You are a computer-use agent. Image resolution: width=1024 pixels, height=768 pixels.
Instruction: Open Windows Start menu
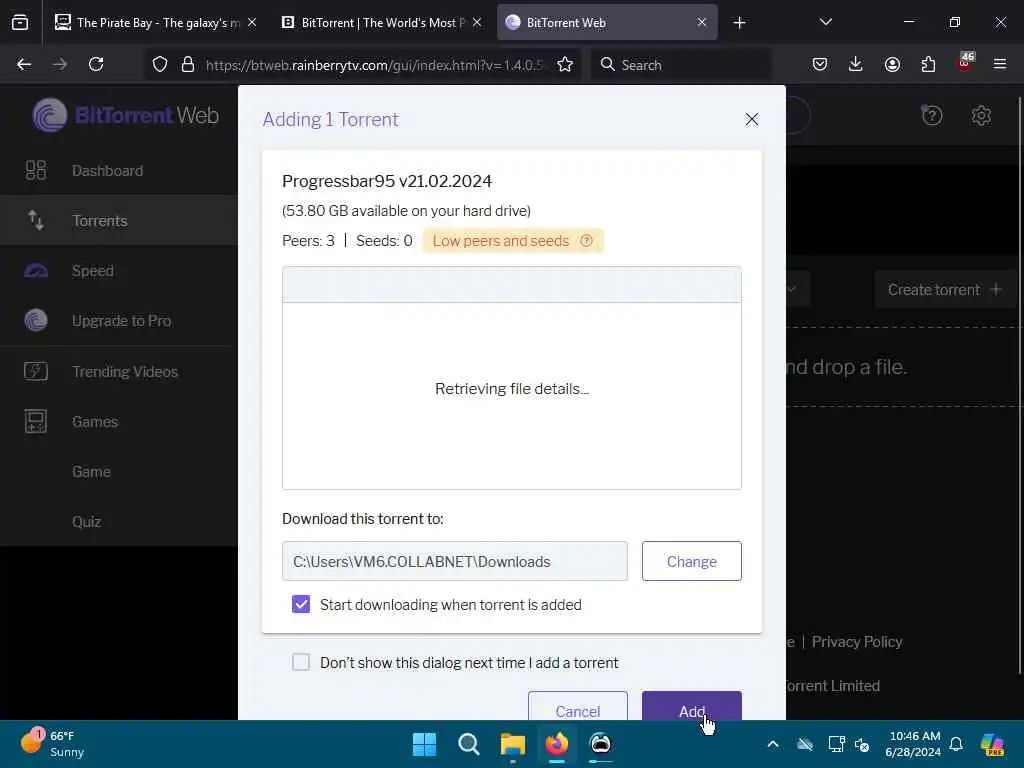pos(424,744)
